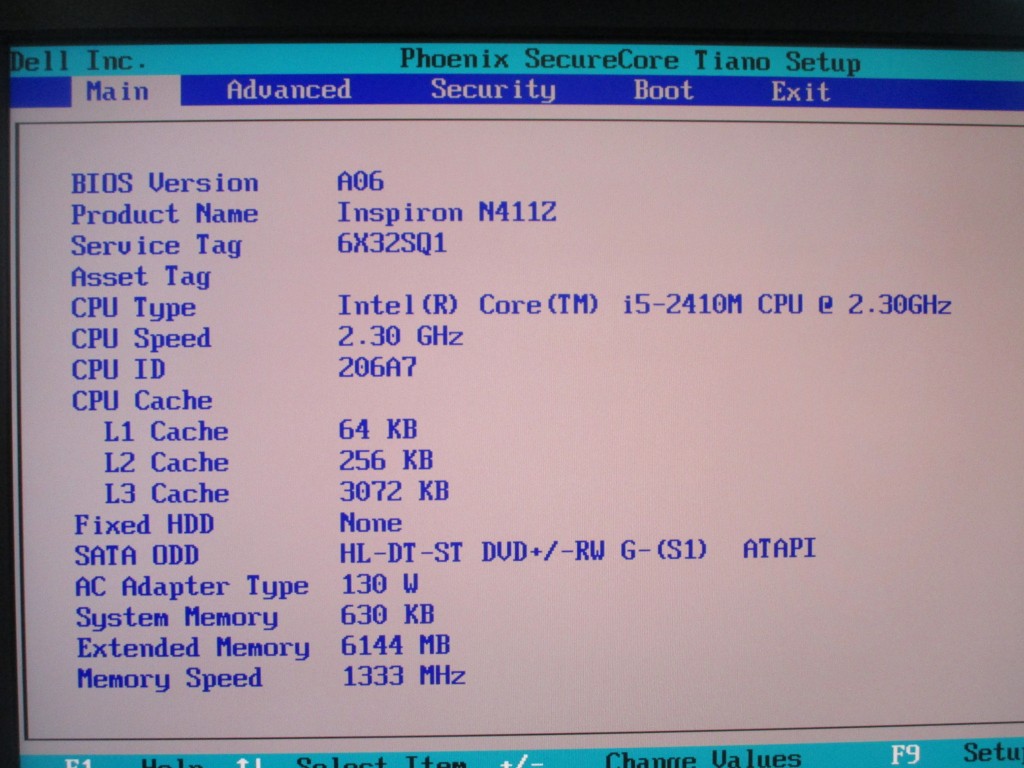Click the service tag 6X32SQ1

tap(392, 244)
